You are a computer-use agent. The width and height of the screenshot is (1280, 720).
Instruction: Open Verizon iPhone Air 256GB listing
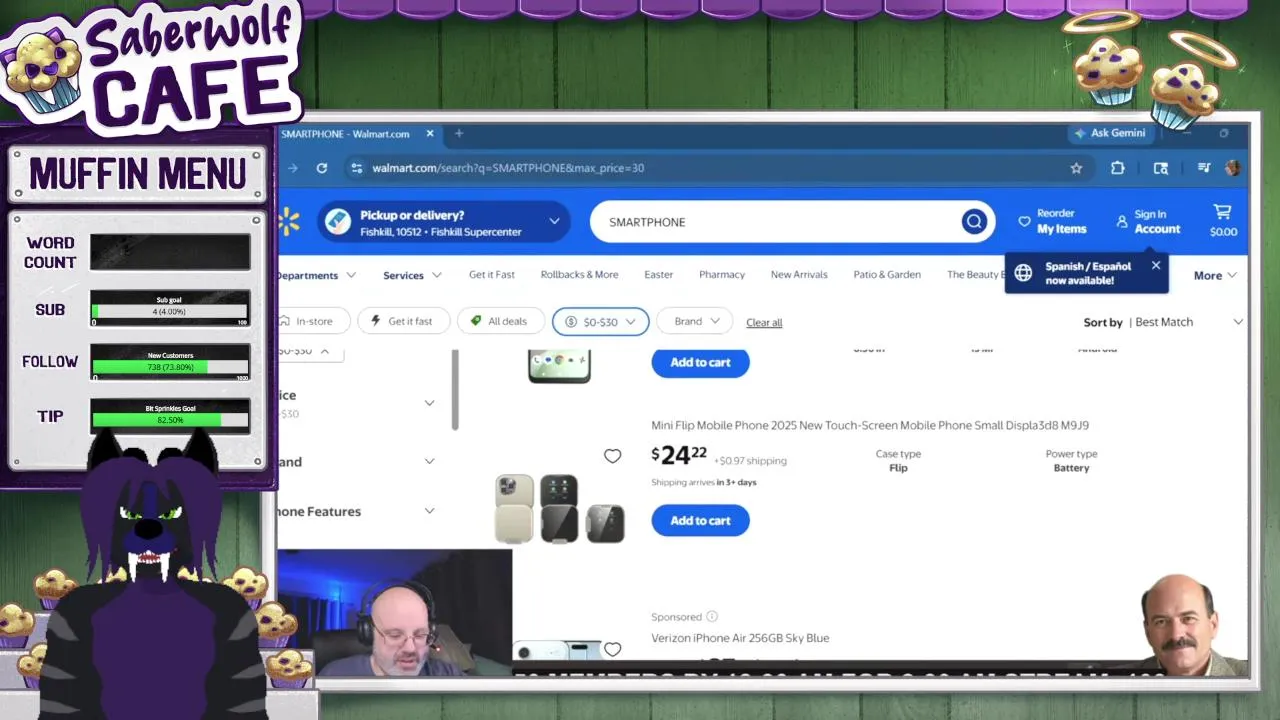(740, 638)
